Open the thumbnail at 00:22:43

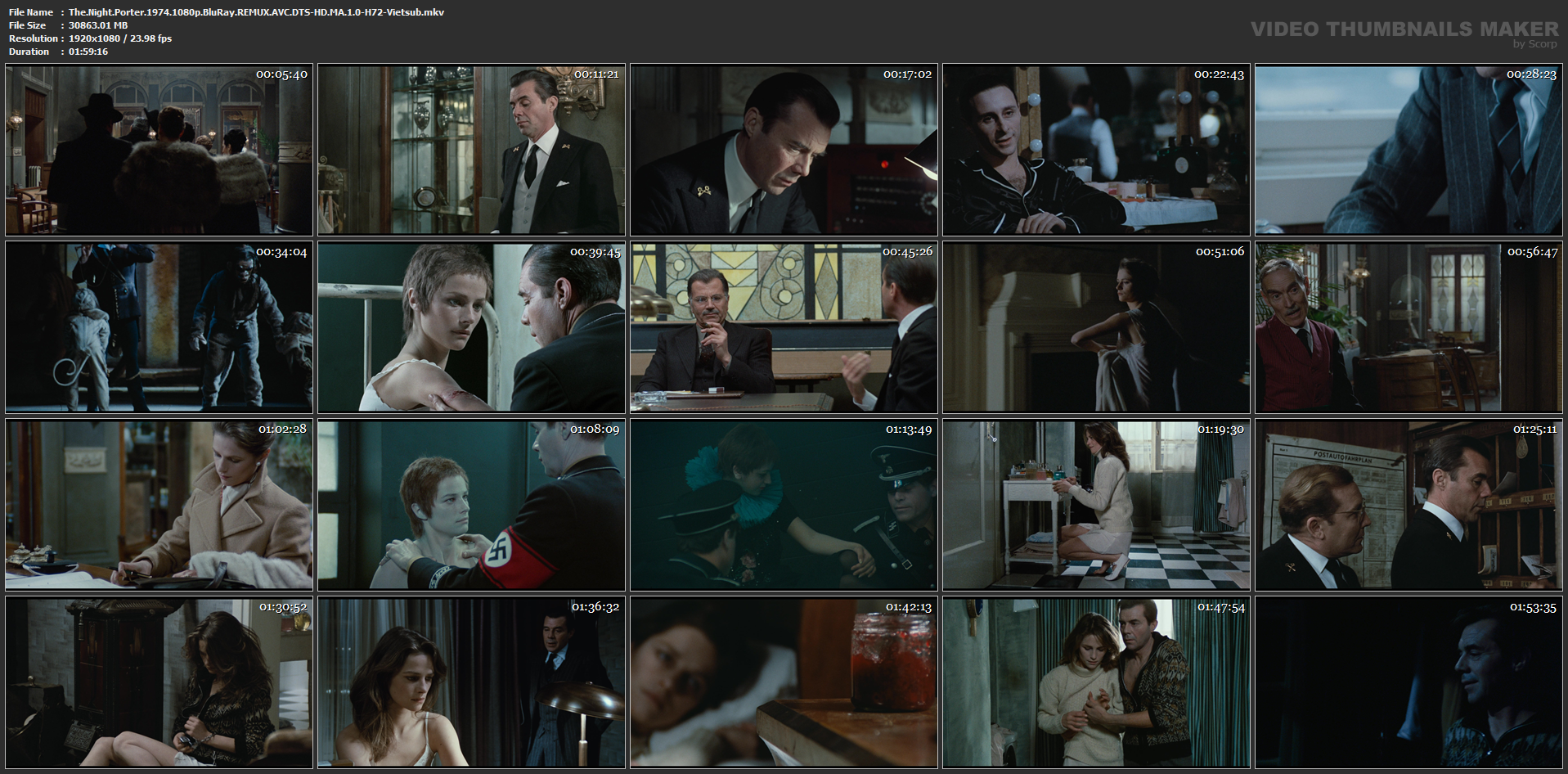coord(1096,151)
